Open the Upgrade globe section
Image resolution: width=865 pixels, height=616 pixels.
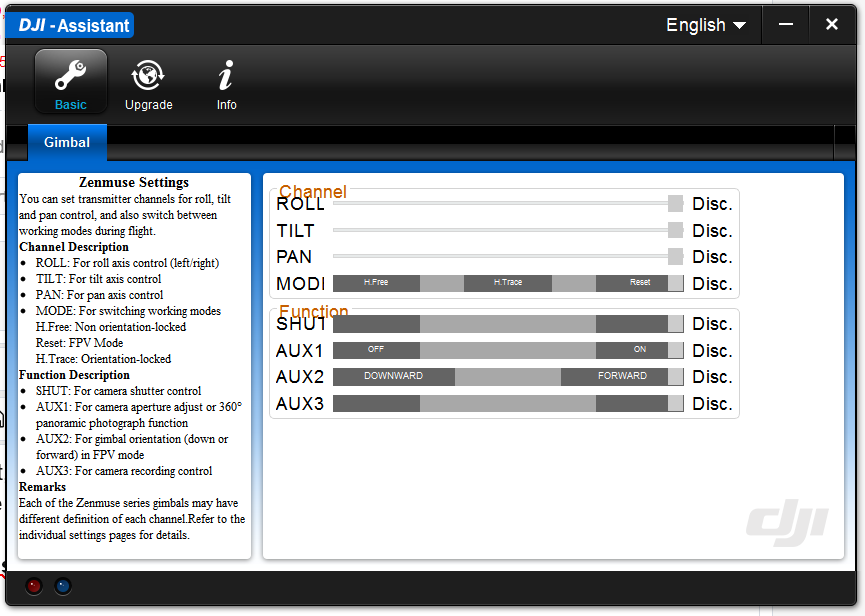click(148, 85)
